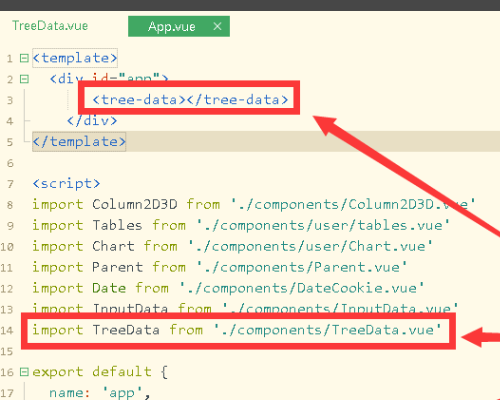
Task: Switch to the TreeData.vue tab
Action: click(50, 26)
